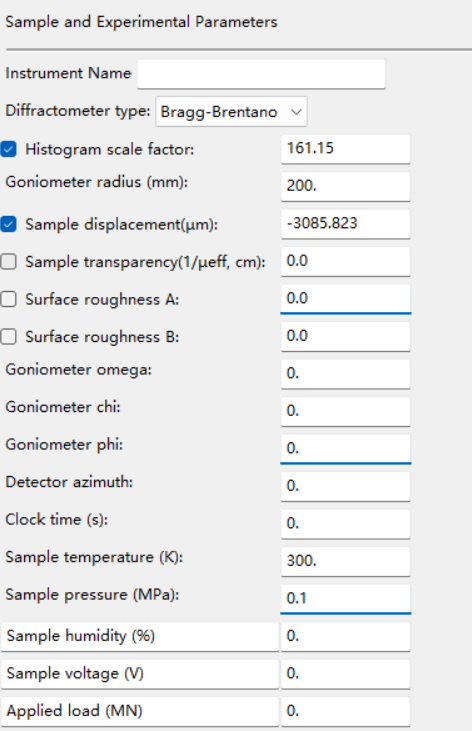Click 'Instrument Name' label

coord(68,73)
